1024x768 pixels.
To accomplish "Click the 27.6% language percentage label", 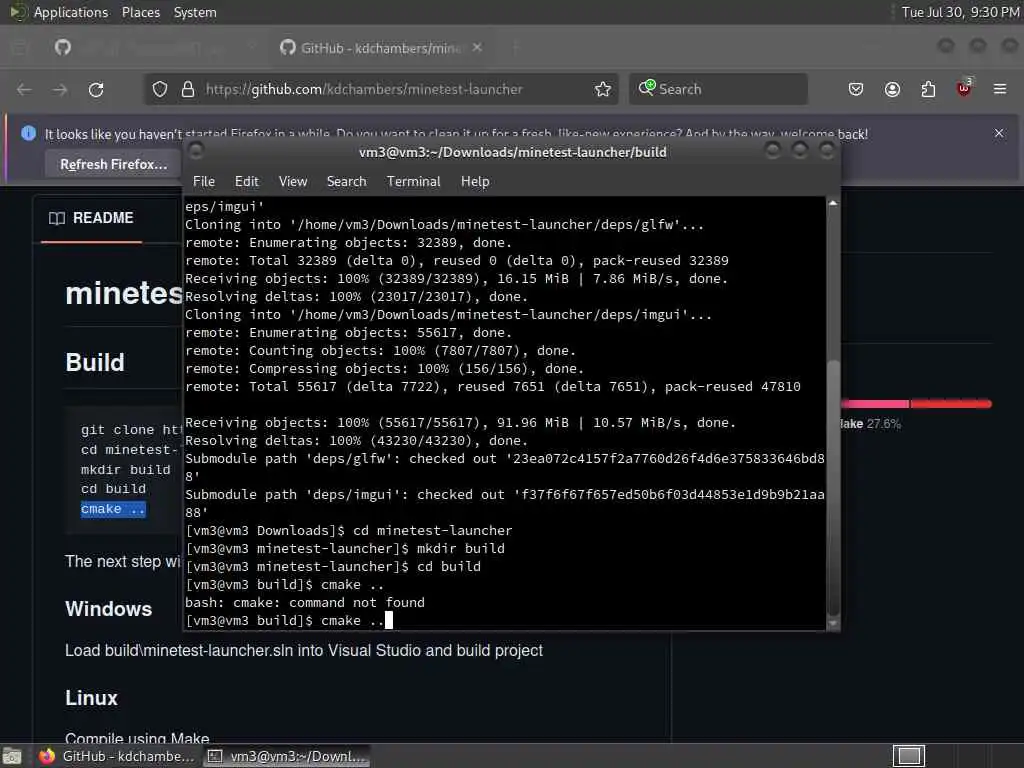I will coord(884,424).
